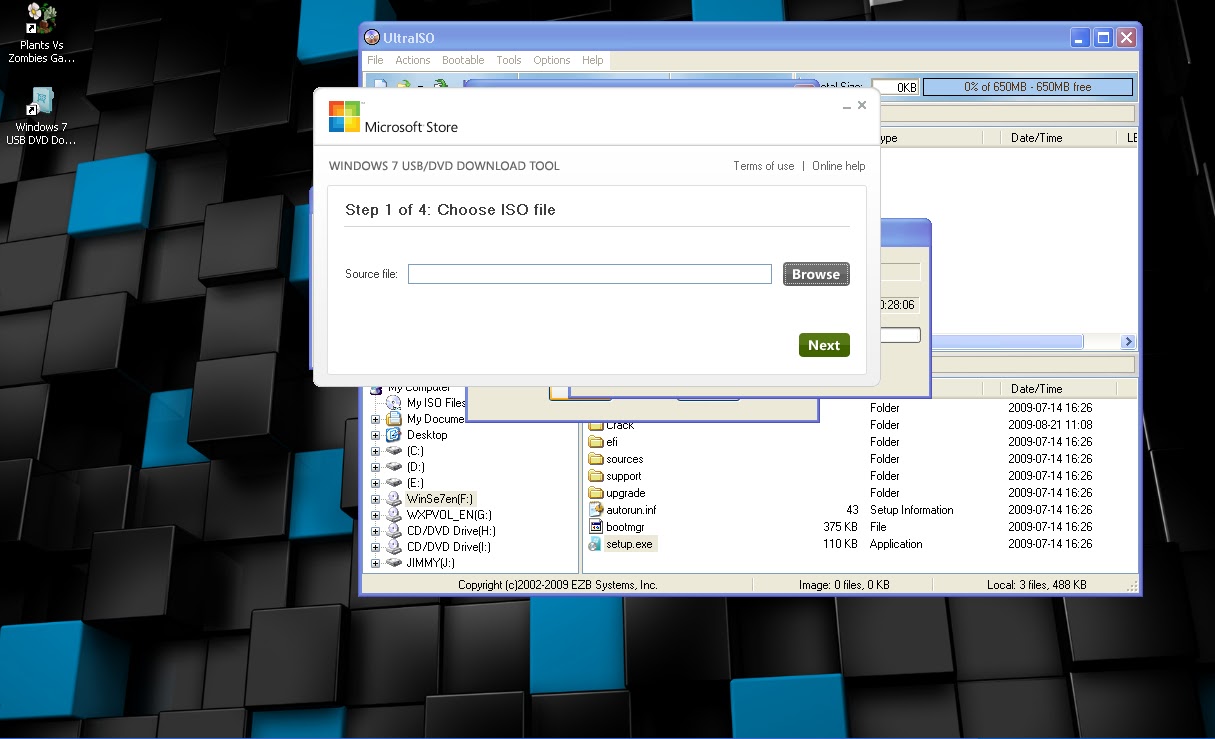Screen dimensions: 1215x739
Task: Select the WXPVOL_EN(G:) disc drive icon
Action: [x=394, y=515]
